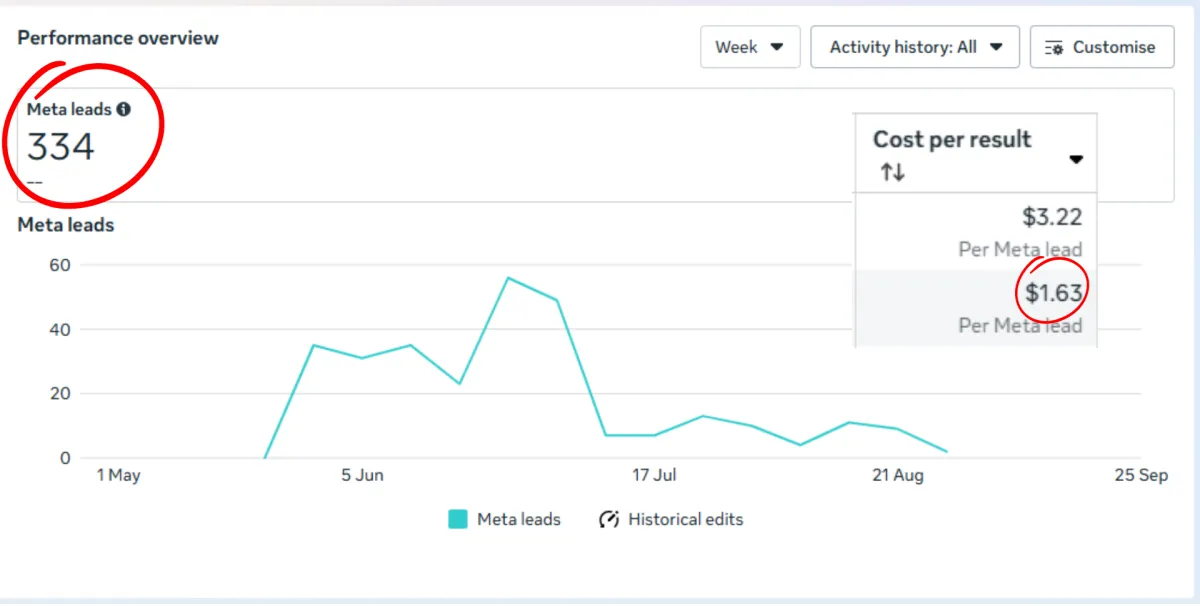
Task: Click the highest peak of the chart line
Action: pos(508,278)
